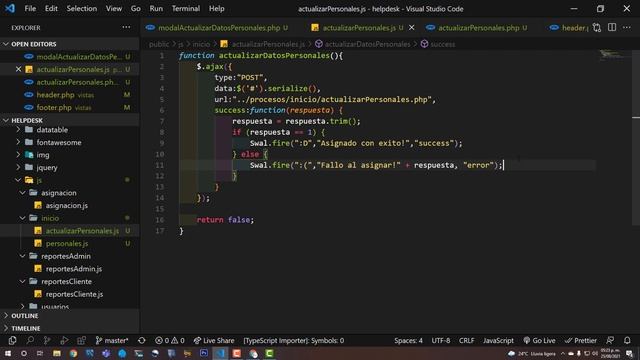Click the master branch indicator
This screenshot has height=360, width=640.
click(112, 340)
